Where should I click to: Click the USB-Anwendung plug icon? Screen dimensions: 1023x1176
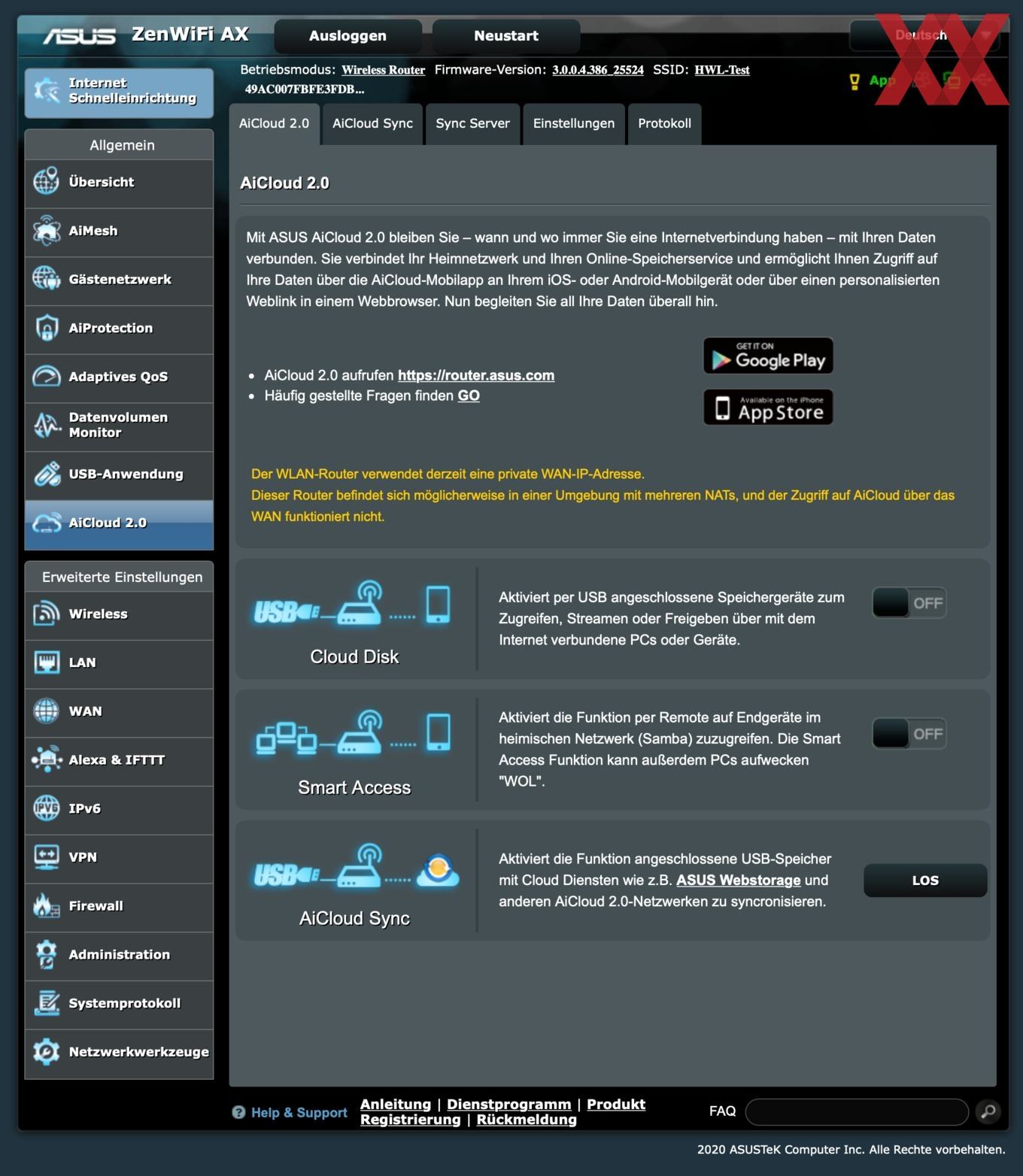[x=46, y=474]
